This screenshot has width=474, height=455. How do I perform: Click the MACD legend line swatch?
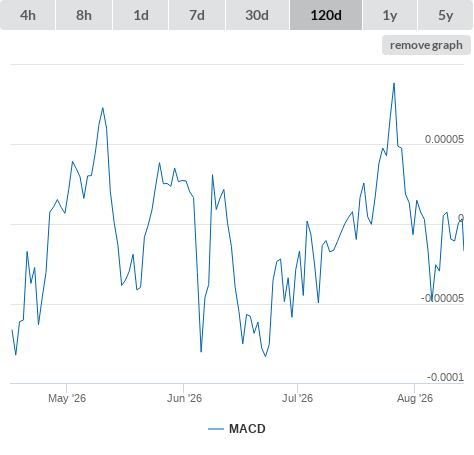[216, 429]
